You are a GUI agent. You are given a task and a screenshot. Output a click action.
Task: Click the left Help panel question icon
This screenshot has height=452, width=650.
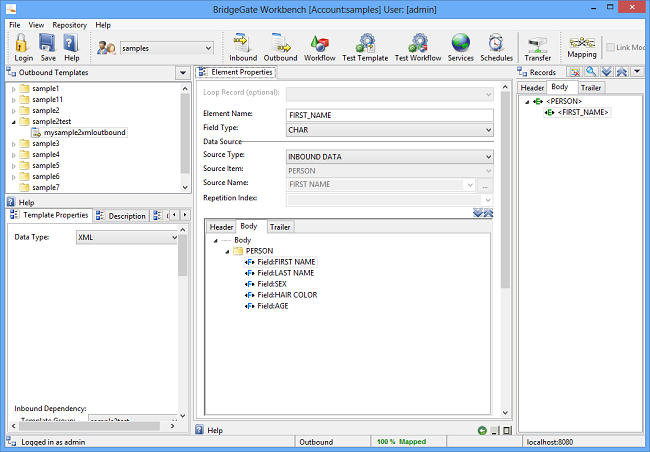tap(11, 202)
